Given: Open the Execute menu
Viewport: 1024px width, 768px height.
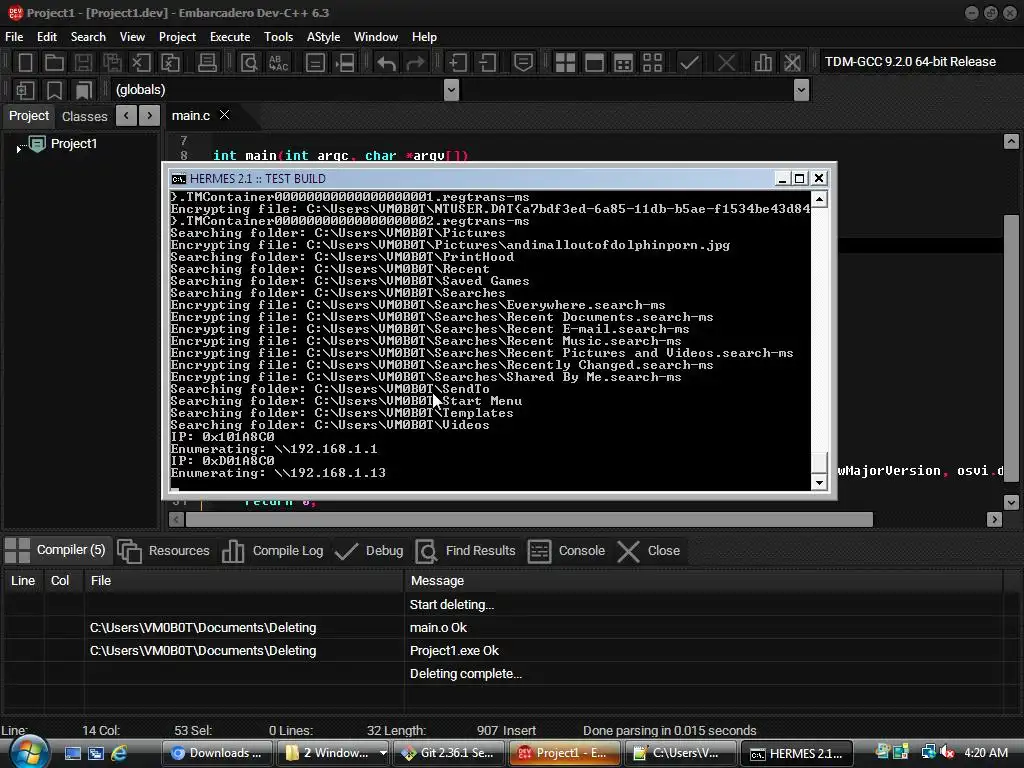Looking at the screenshot, I should click(x=230, y=37).
